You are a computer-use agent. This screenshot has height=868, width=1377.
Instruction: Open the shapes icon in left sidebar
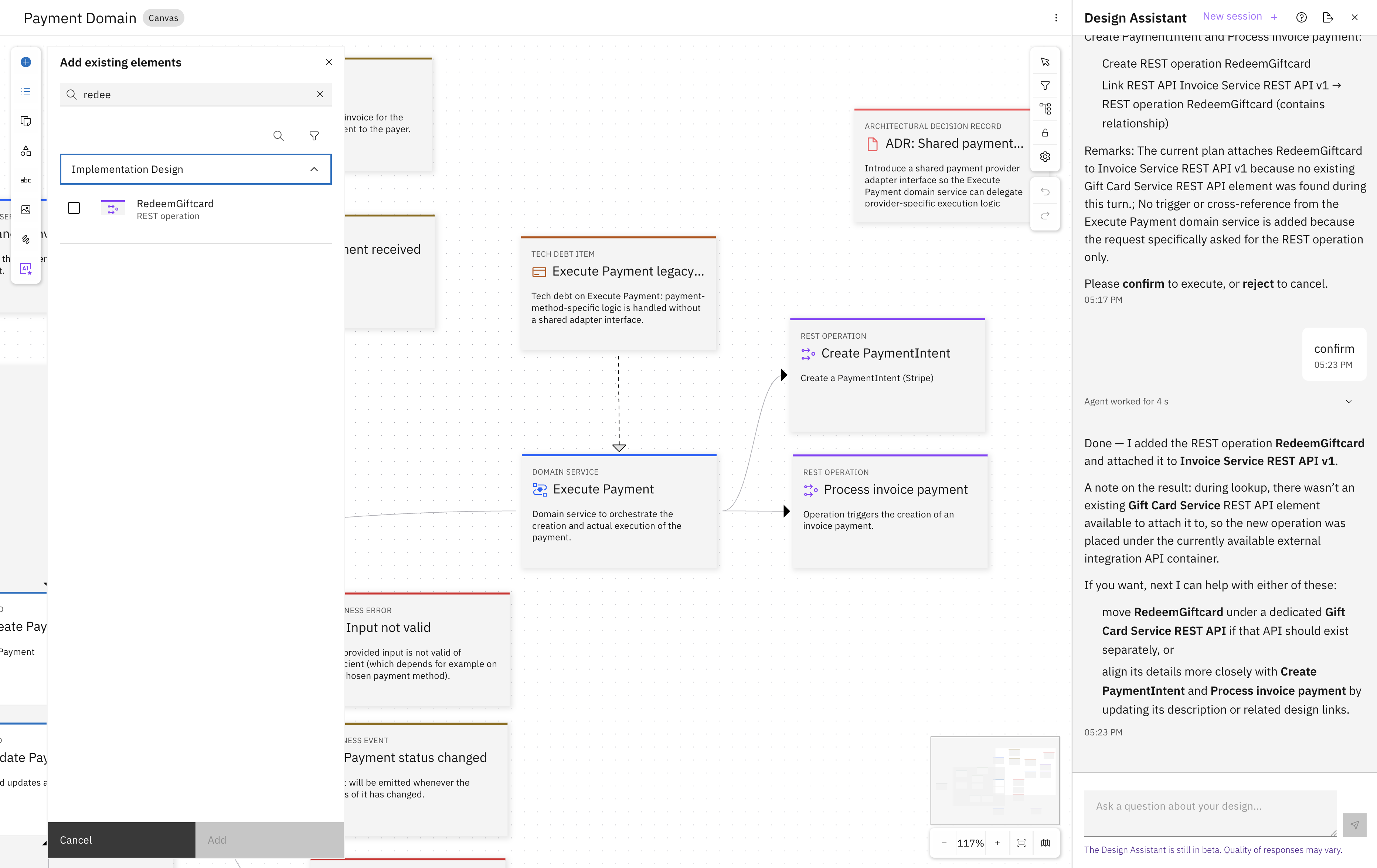(x=26, y=151)
